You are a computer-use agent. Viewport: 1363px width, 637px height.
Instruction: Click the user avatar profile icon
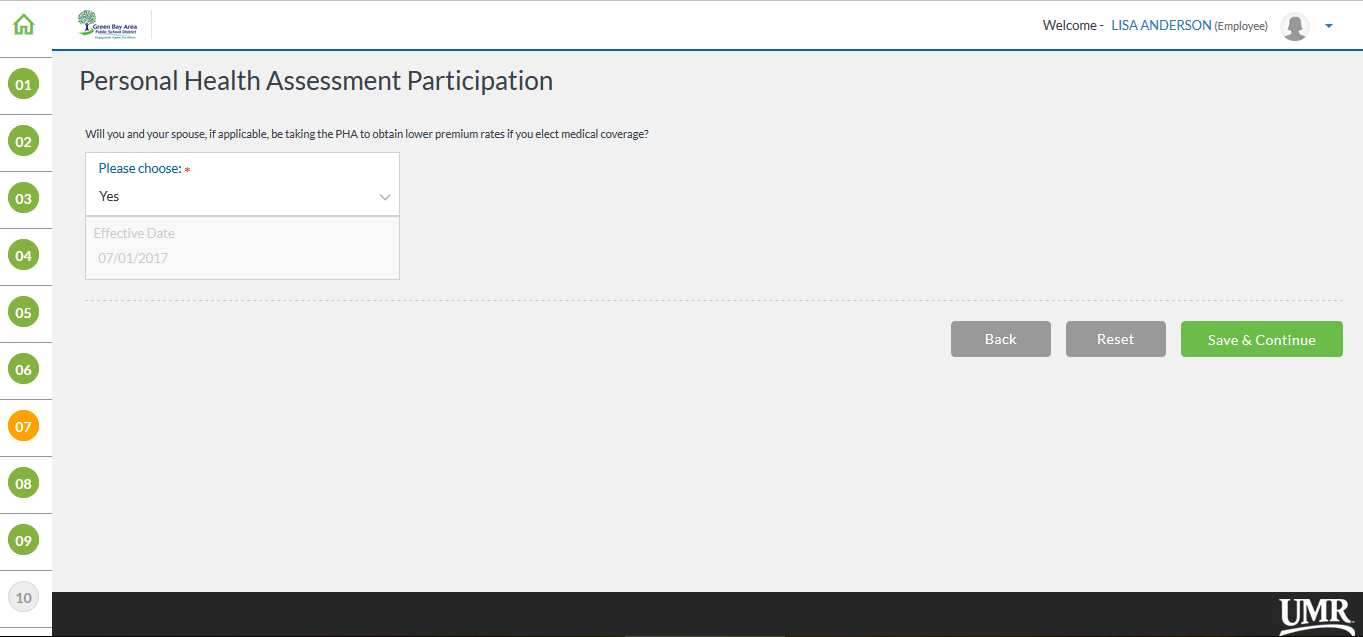click(x=1295, y=27)
